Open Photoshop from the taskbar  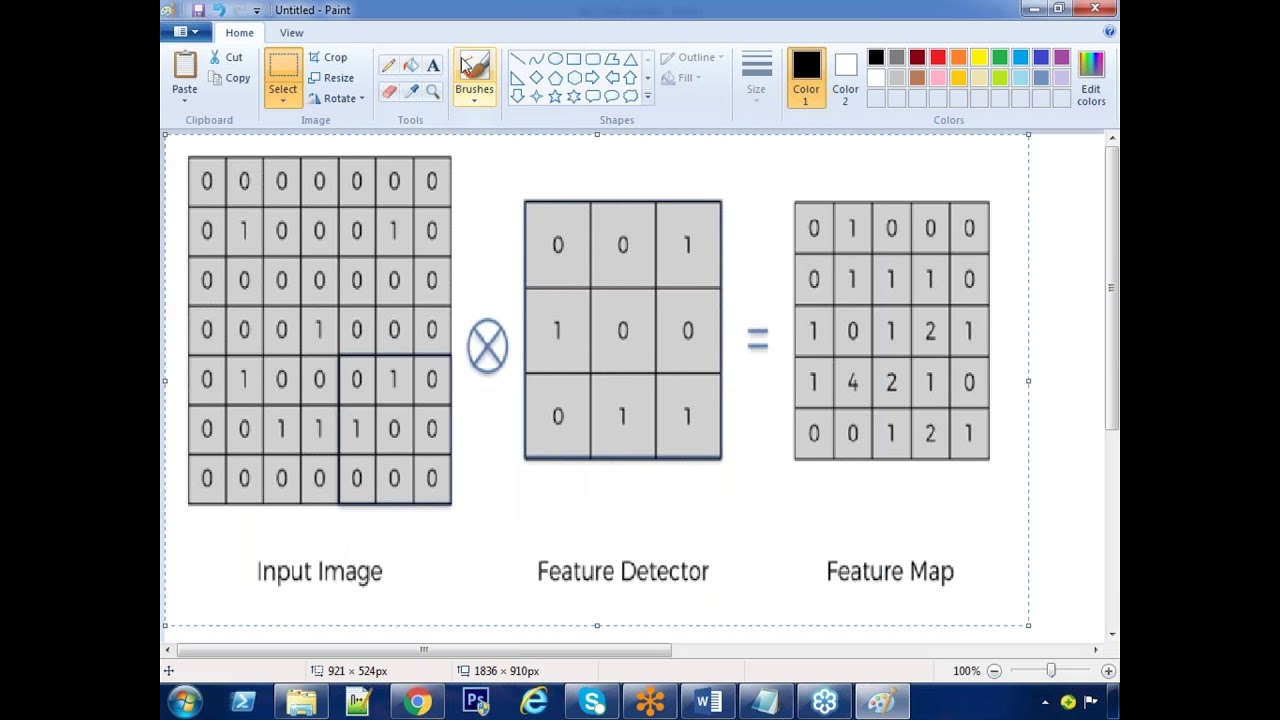(476, 702)
